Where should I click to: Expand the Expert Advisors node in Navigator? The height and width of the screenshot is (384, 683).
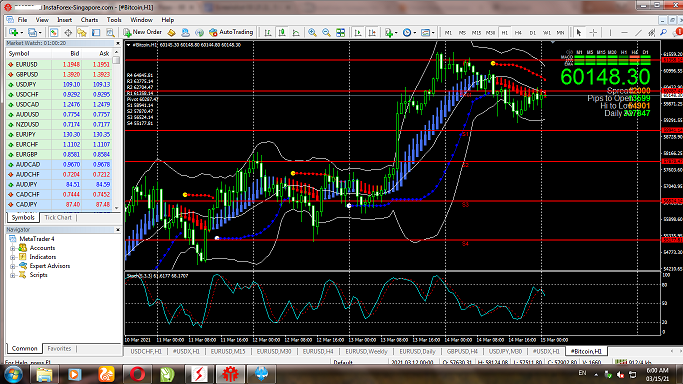[13, 266]
